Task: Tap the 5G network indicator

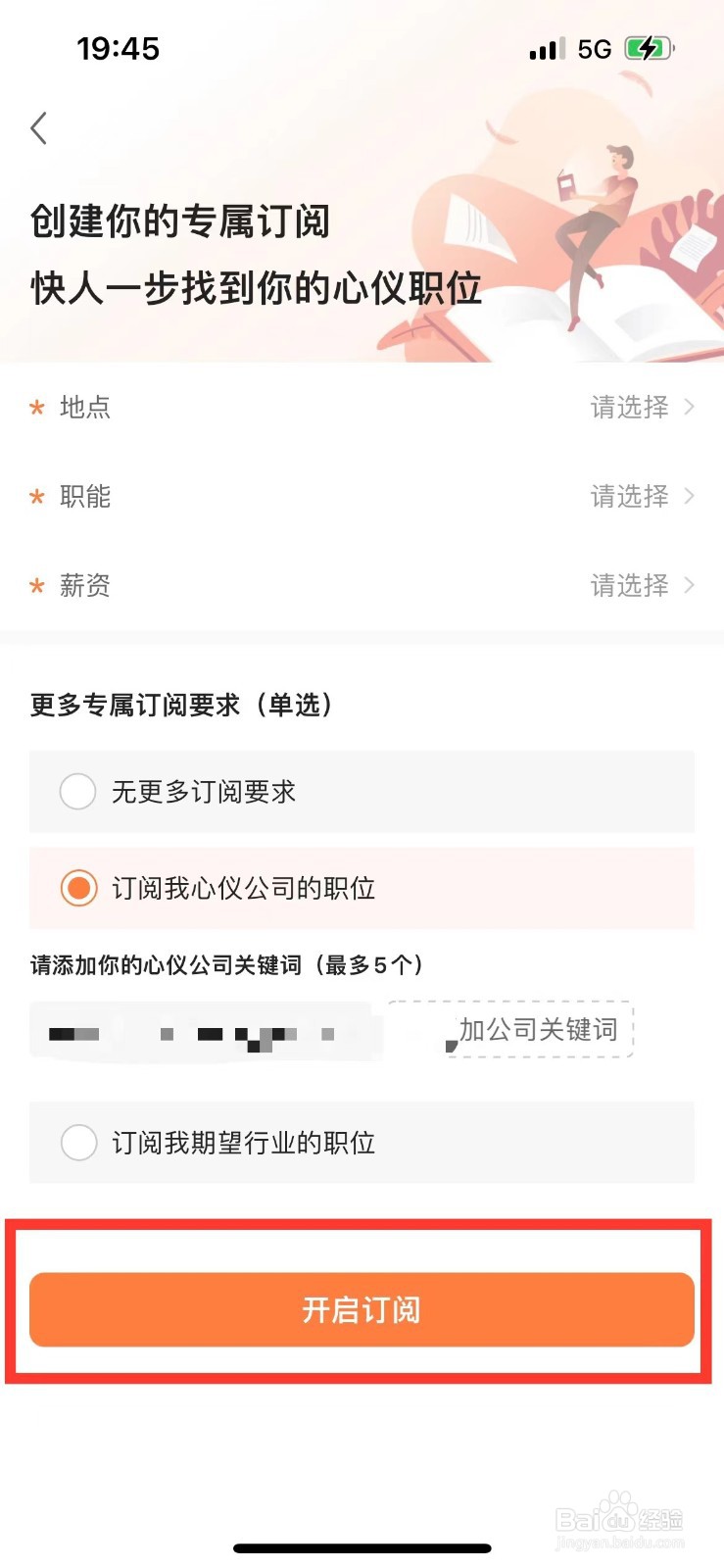Action: pyautogui.click(x=595, y=49)
